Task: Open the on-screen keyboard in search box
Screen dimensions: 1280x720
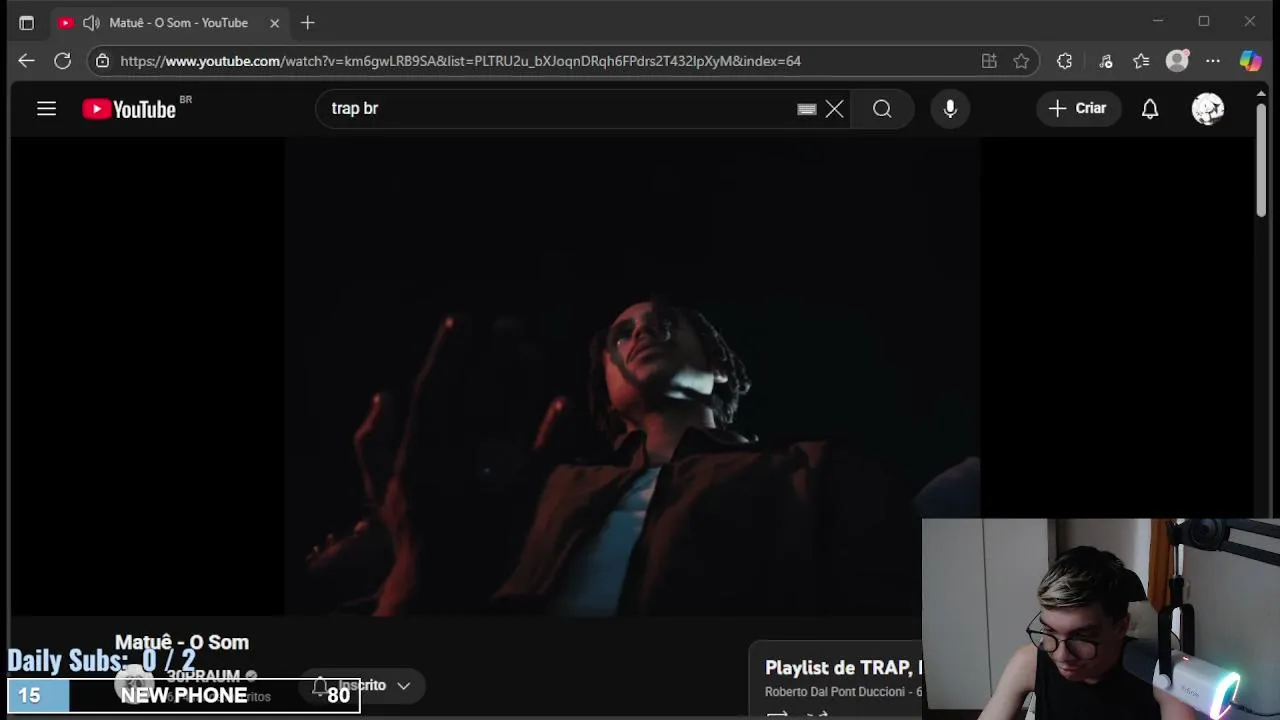Action: click(x=807, y=109)
